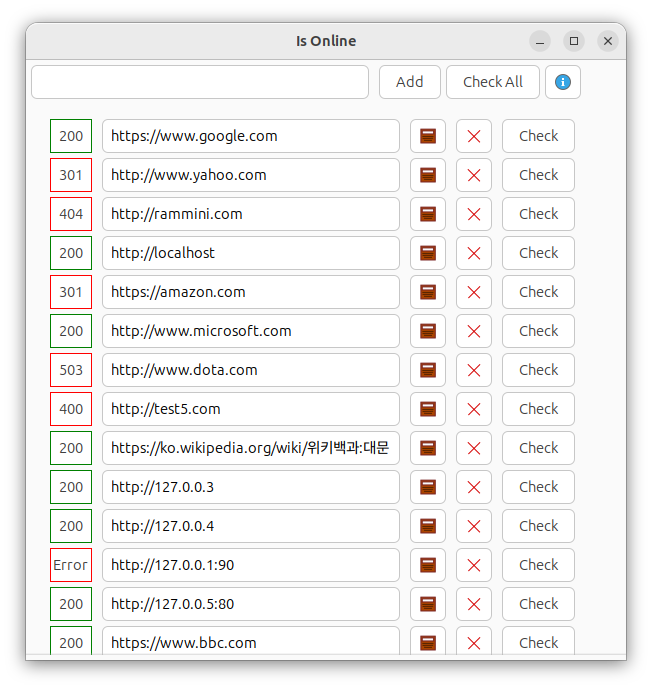Click the brown log icon for yahoo.com
652x689 pixels.
[x=427, y=175]
